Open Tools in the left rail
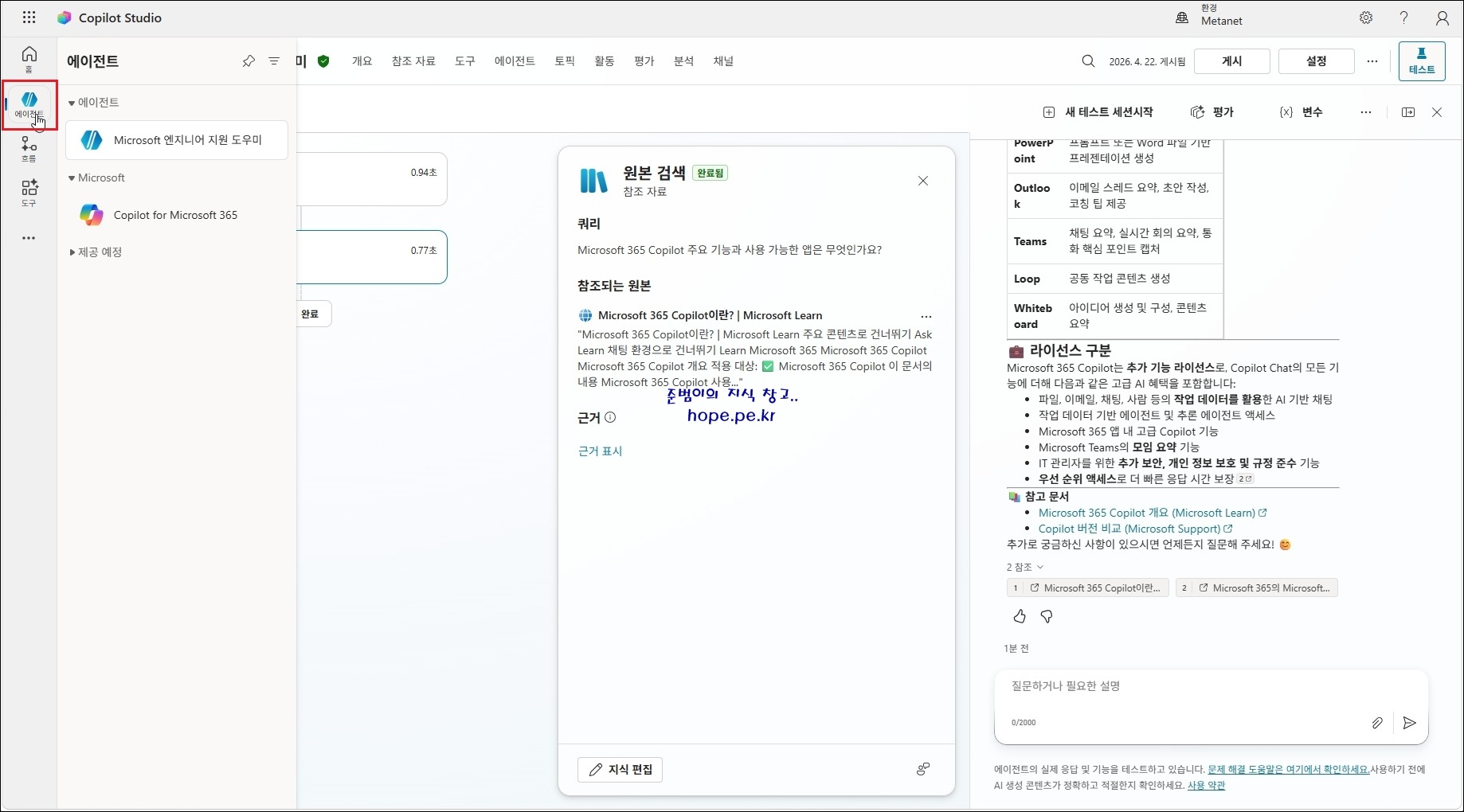The width and height of the screenshot is (1464, 812). [x=29, y=193]
